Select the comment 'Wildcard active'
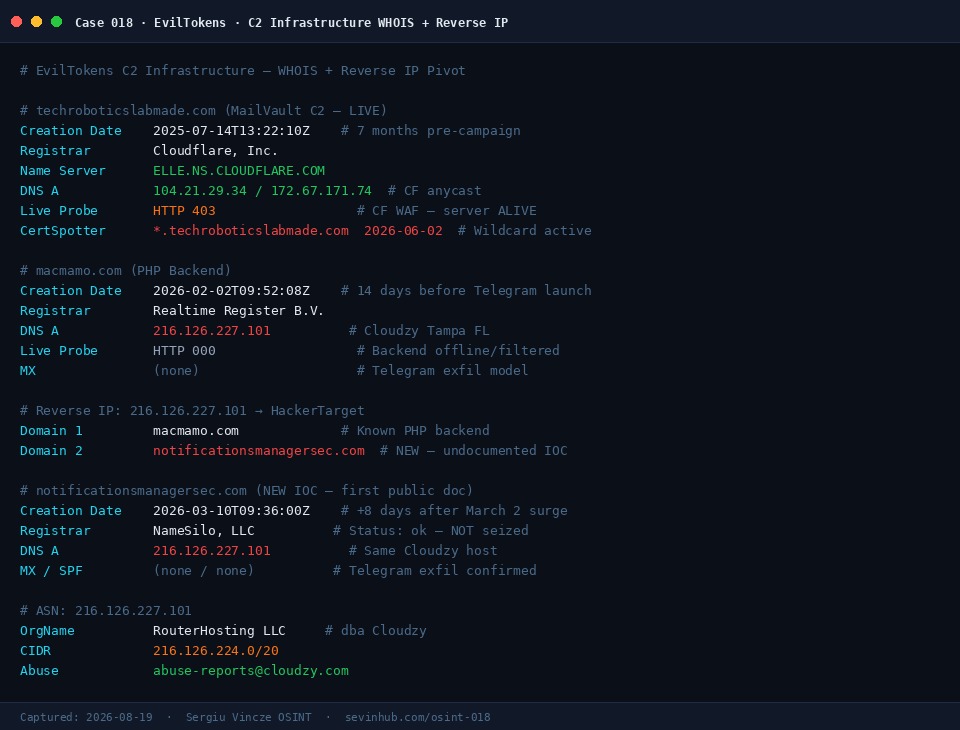Viewport: 960px width, 730px height. [x=533, y=230]
